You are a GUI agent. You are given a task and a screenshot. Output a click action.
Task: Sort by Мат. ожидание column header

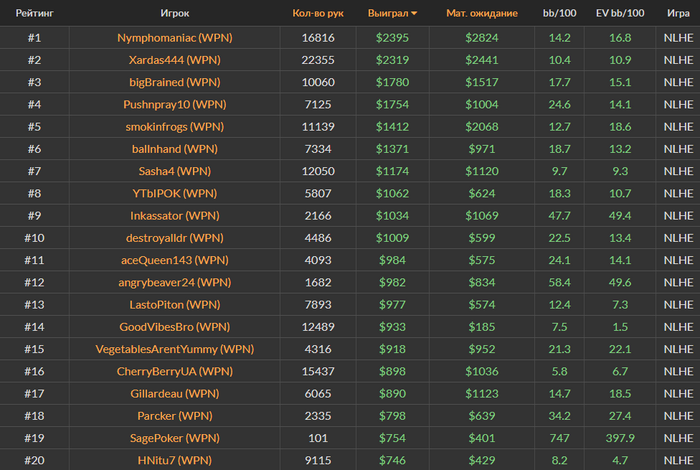[482, 13]
